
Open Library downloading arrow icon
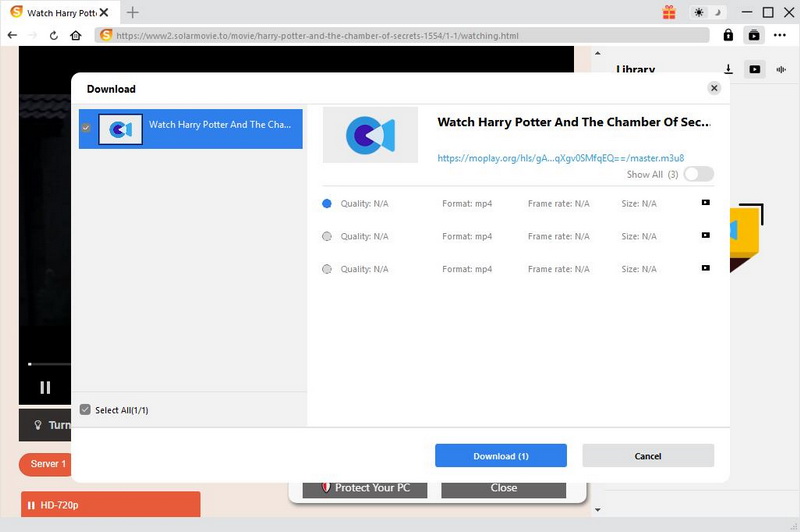click(729, 69)
